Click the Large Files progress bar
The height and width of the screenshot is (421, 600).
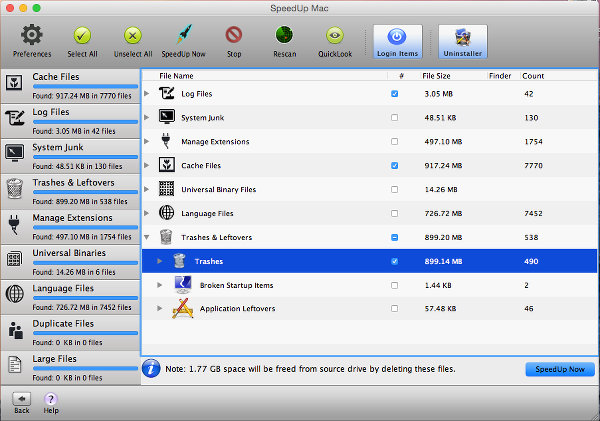pos(85,368)
